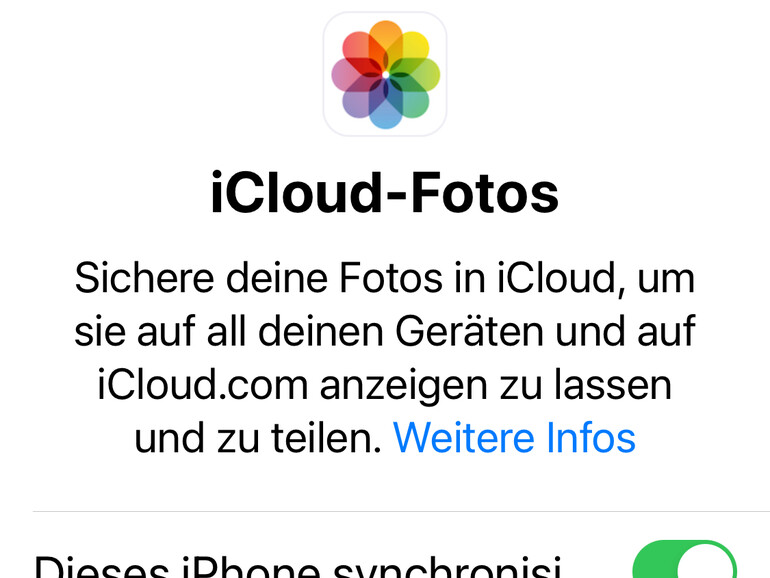Tap the colorful Photos app icon
This screenshot has height=578, width=770.
pos(385,74)
